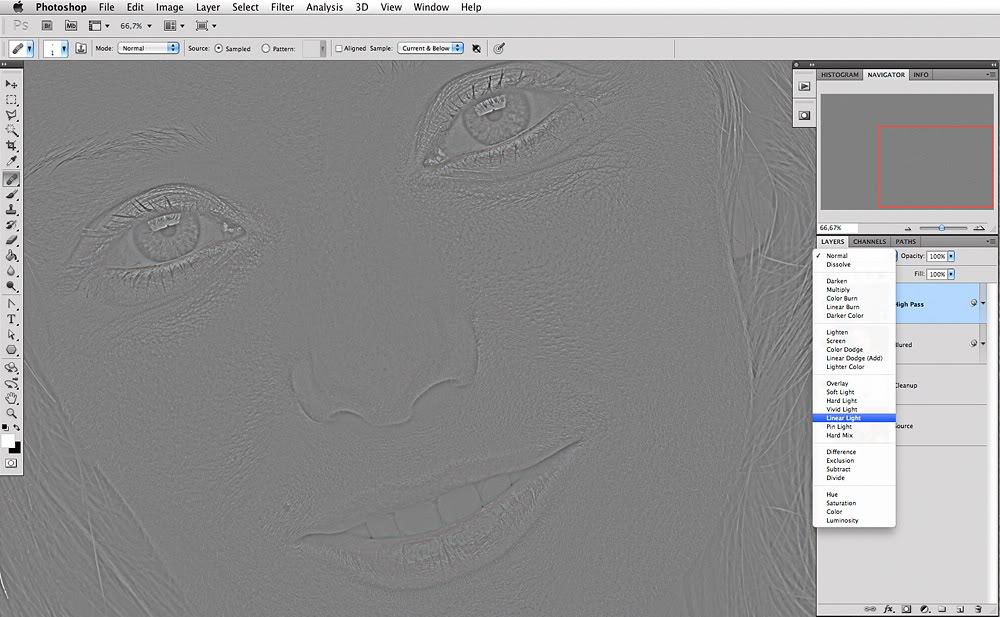Open the healing brush Mode dropdown
The image size is (1000, 617).
(148, 48)
